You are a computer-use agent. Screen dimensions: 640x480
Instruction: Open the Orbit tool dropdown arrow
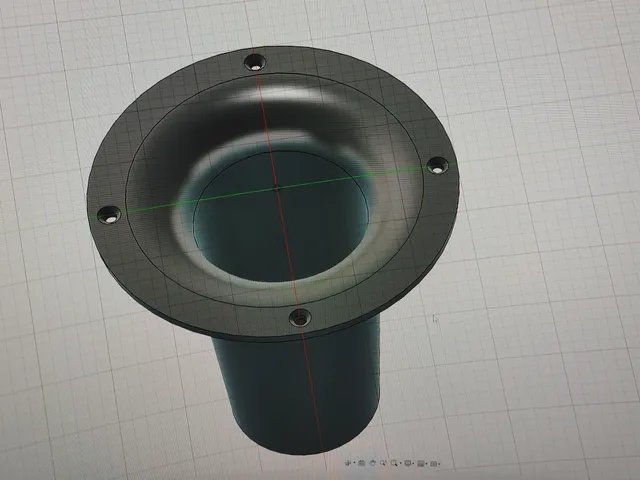354,462
